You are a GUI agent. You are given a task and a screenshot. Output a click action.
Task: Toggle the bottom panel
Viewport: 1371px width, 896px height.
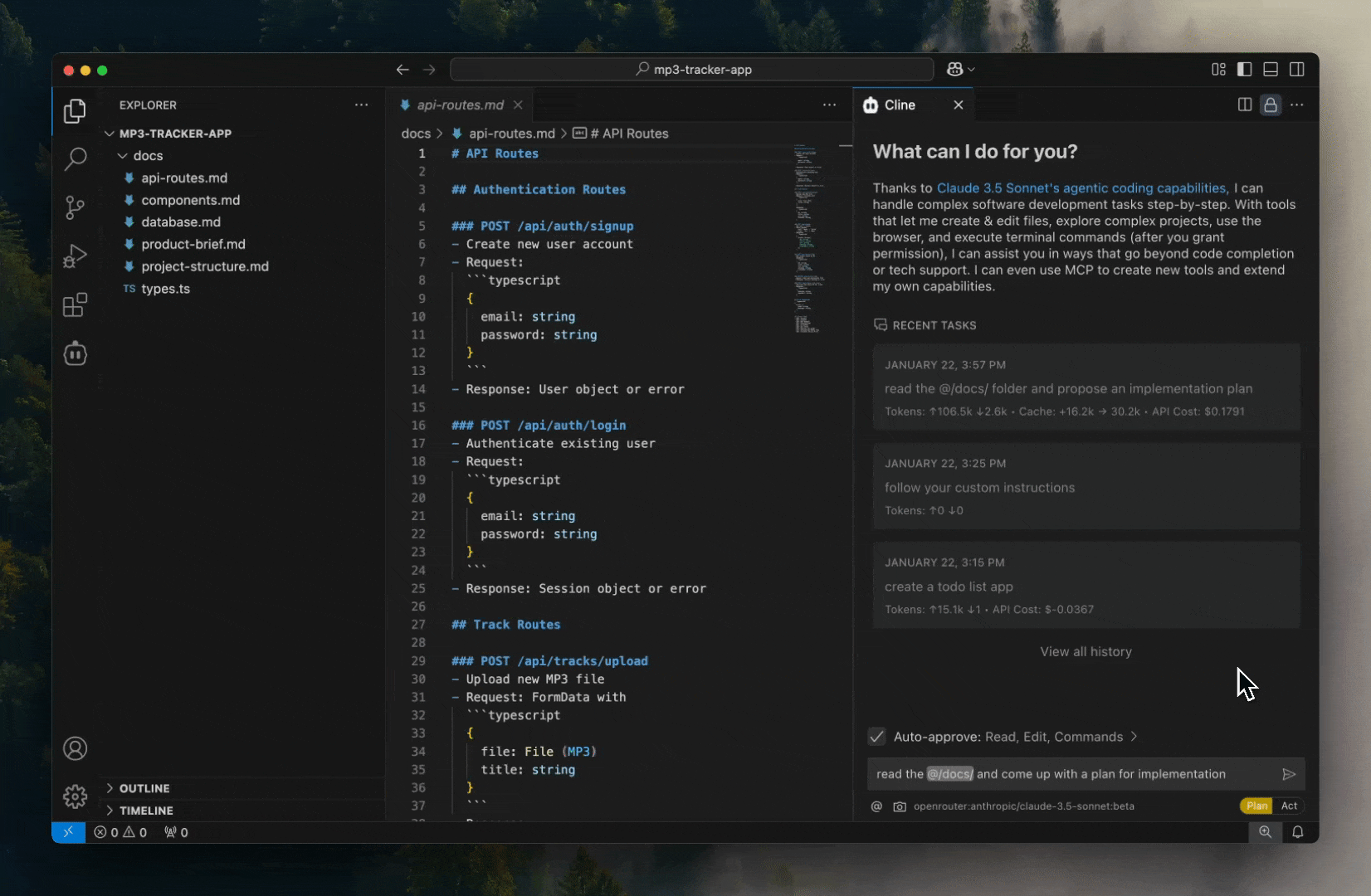1271,70
